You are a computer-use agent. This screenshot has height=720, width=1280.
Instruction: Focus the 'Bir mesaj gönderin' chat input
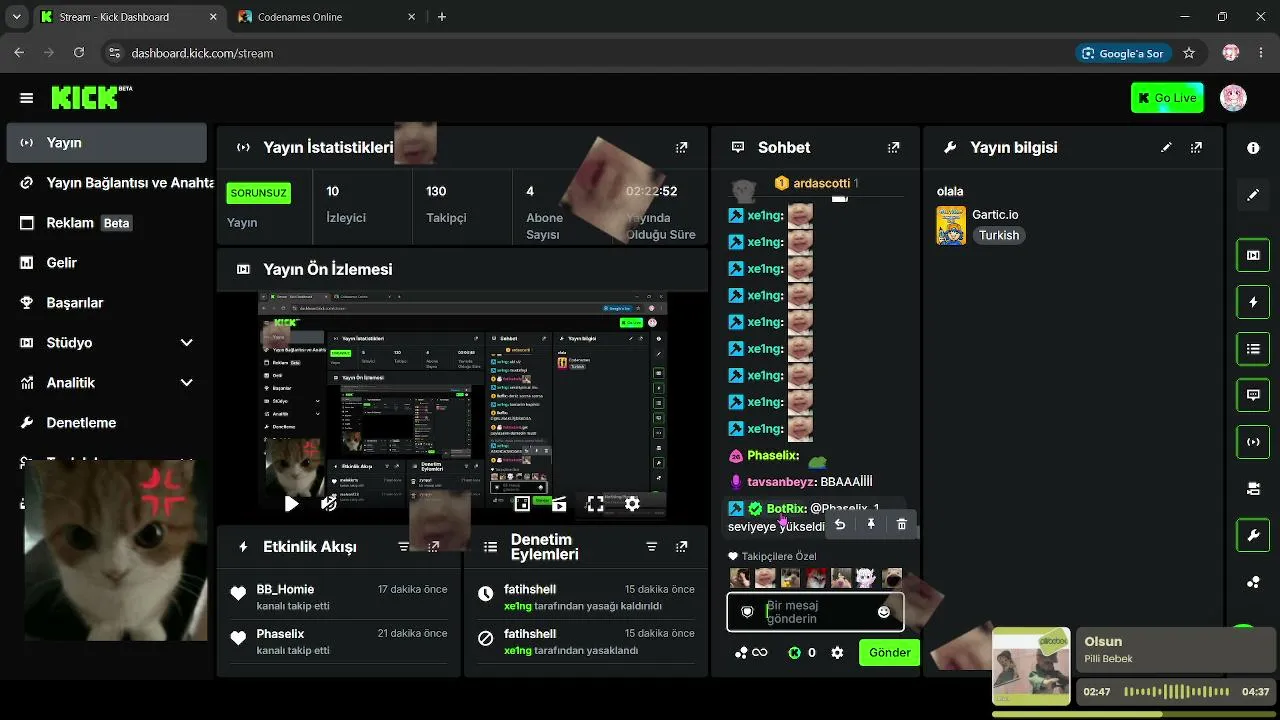(x=815, y=612)
